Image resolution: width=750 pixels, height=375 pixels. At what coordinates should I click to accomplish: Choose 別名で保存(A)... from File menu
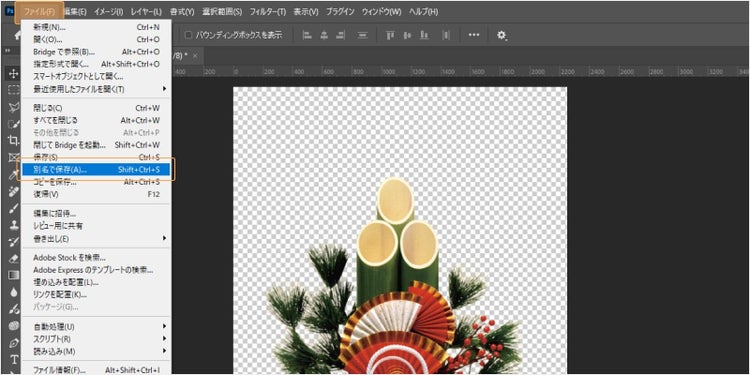point(96,169)
